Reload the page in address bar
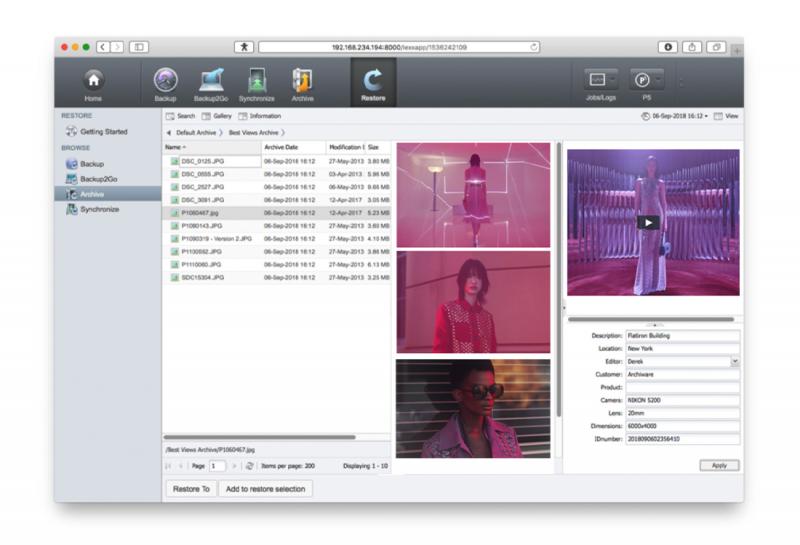This screenshot has height=545, width=800. pyautogui.click(x=534, y=47)
